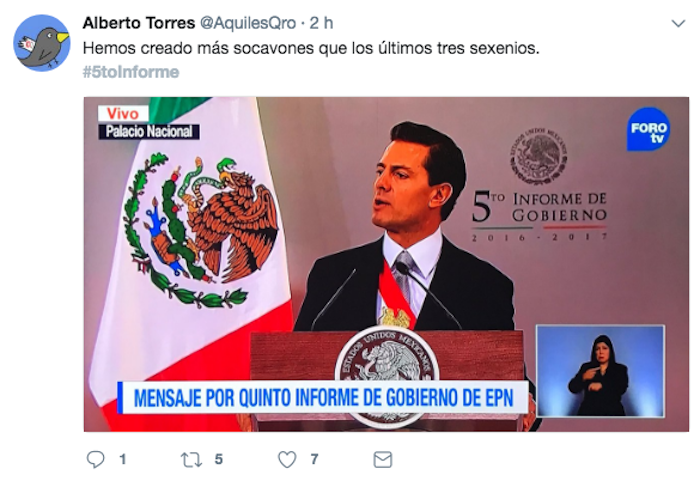The width and height of the screenshot is (700, 481).
Task: Click the like count 7
Action: (314, 459)
